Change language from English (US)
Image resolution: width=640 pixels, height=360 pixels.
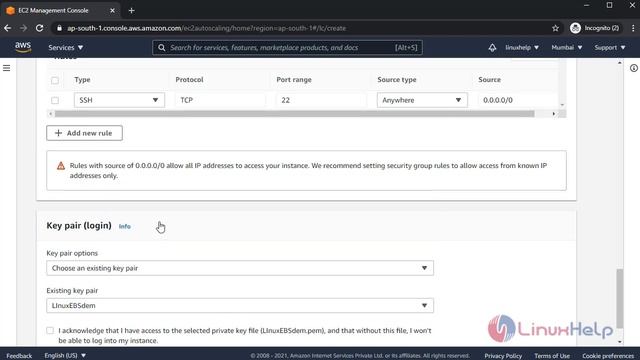tap(65, 356)
